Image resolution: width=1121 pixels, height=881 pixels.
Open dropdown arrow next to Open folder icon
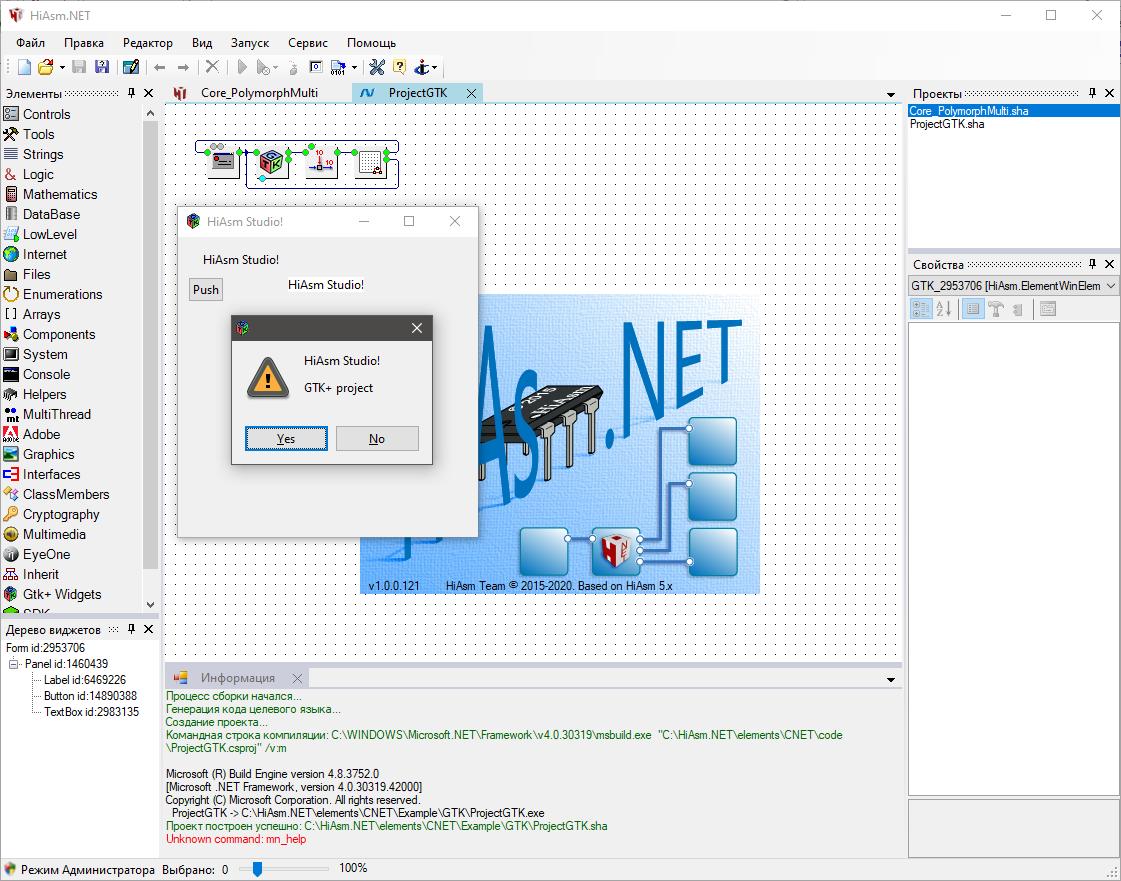coord(62,68)
